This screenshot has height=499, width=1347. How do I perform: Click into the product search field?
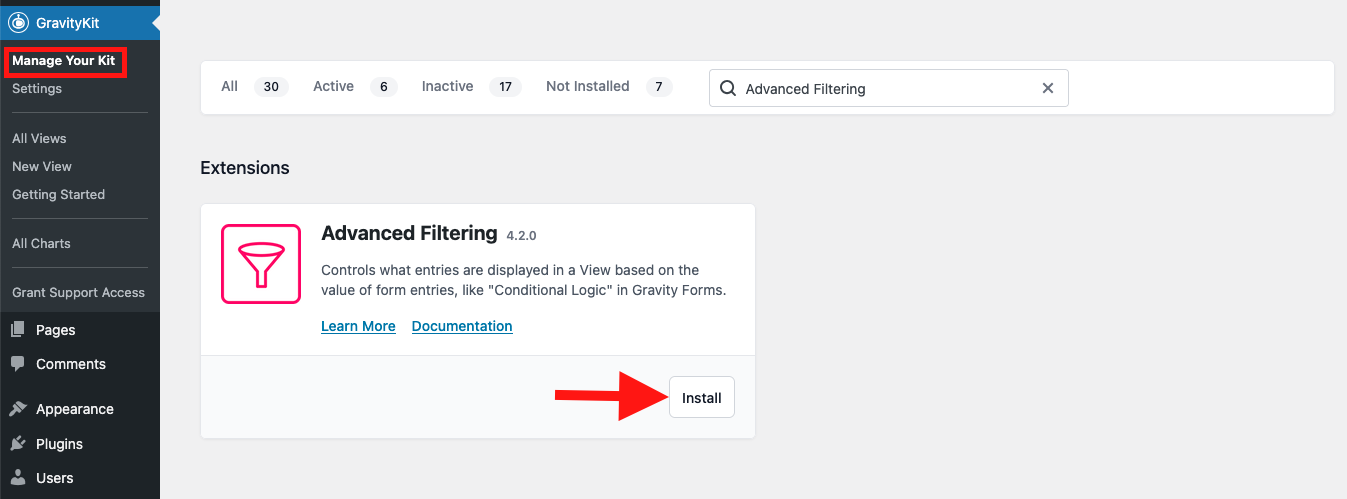coord(888,88)
